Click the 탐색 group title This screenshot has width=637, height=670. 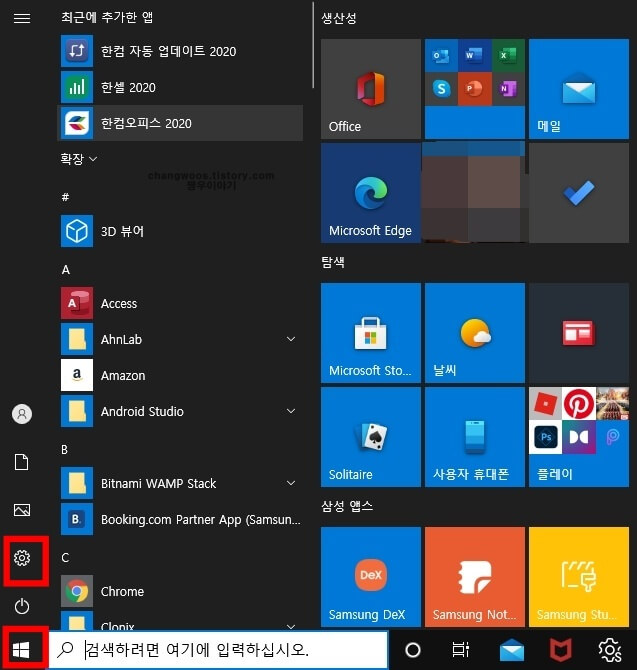(333, 262)
